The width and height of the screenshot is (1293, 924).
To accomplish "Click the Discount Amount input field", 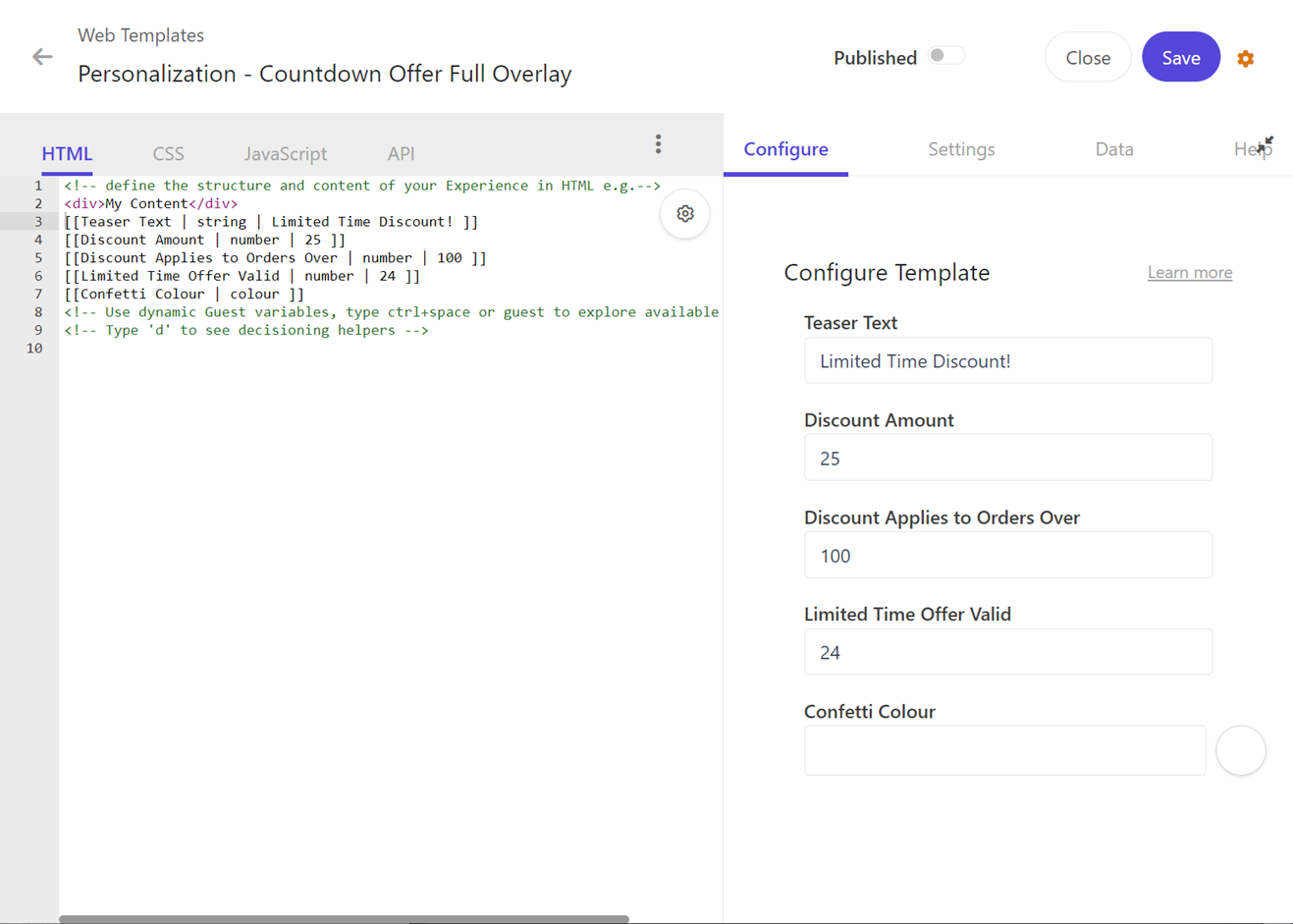I will pyautogui.click(x=1008, y=458).
